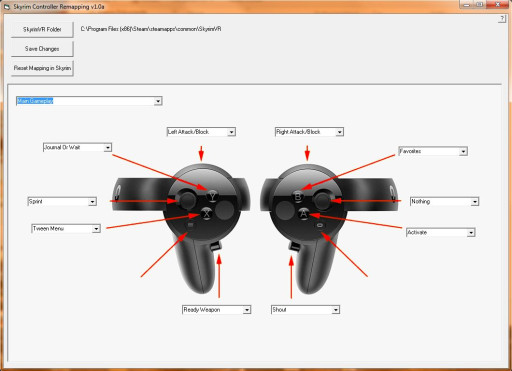Click the app icon in title bar
The width and height of the screenshot is (512, 371).
click(x=6, y=6)
